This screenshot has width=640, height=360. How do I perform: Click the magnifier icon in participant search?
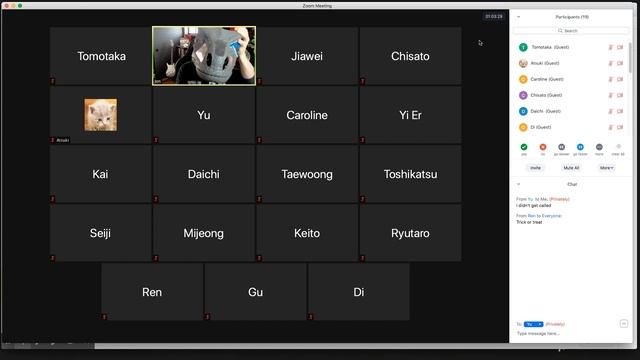click(560, 31)
